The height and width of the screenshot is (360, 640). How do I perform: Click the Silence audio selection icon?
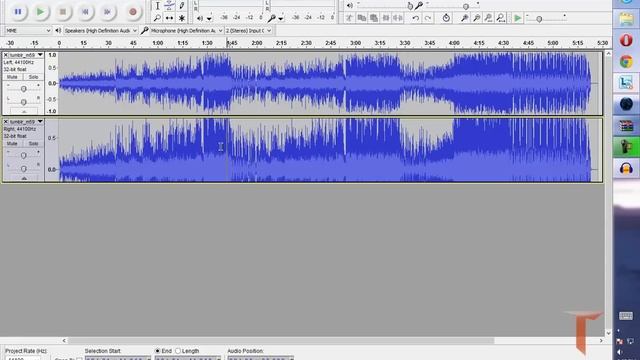tap(398, 18)
